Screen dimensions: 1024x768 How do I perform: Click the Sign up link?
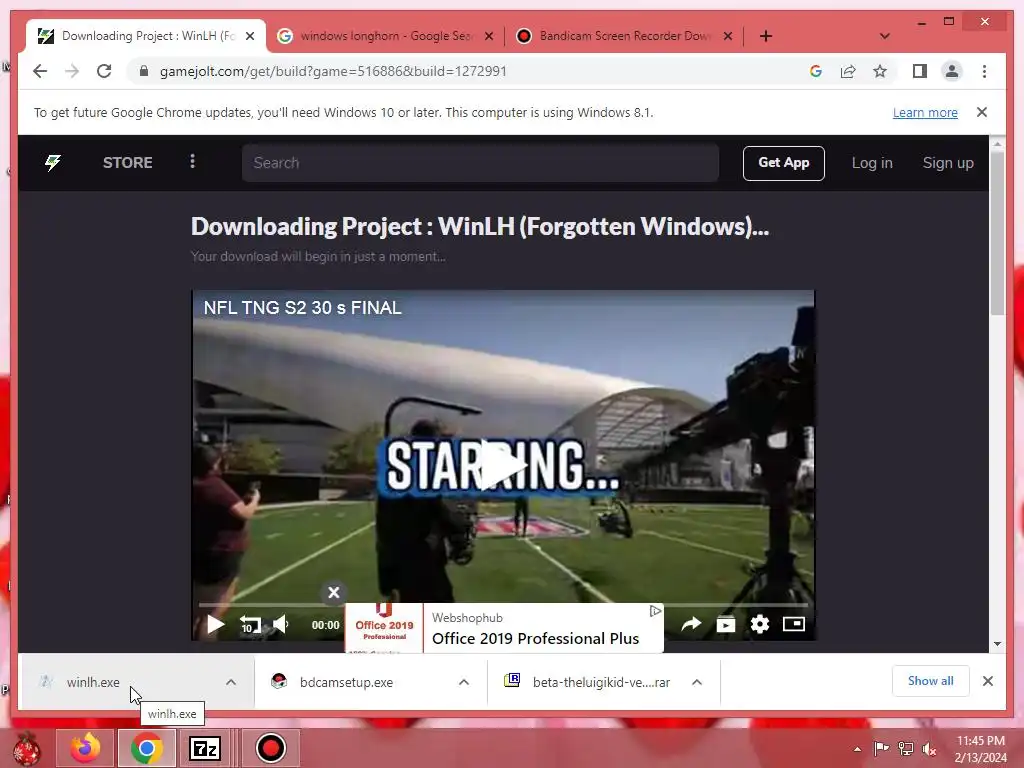(948, 163)
